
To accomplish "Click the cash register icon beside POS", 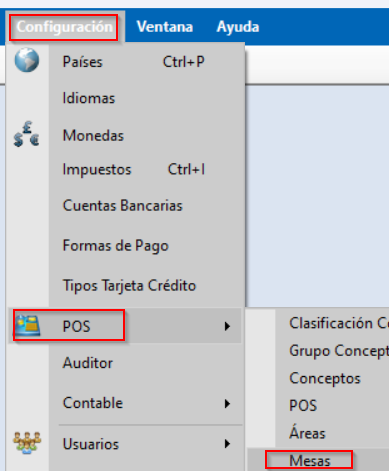I will pos(28,326).
